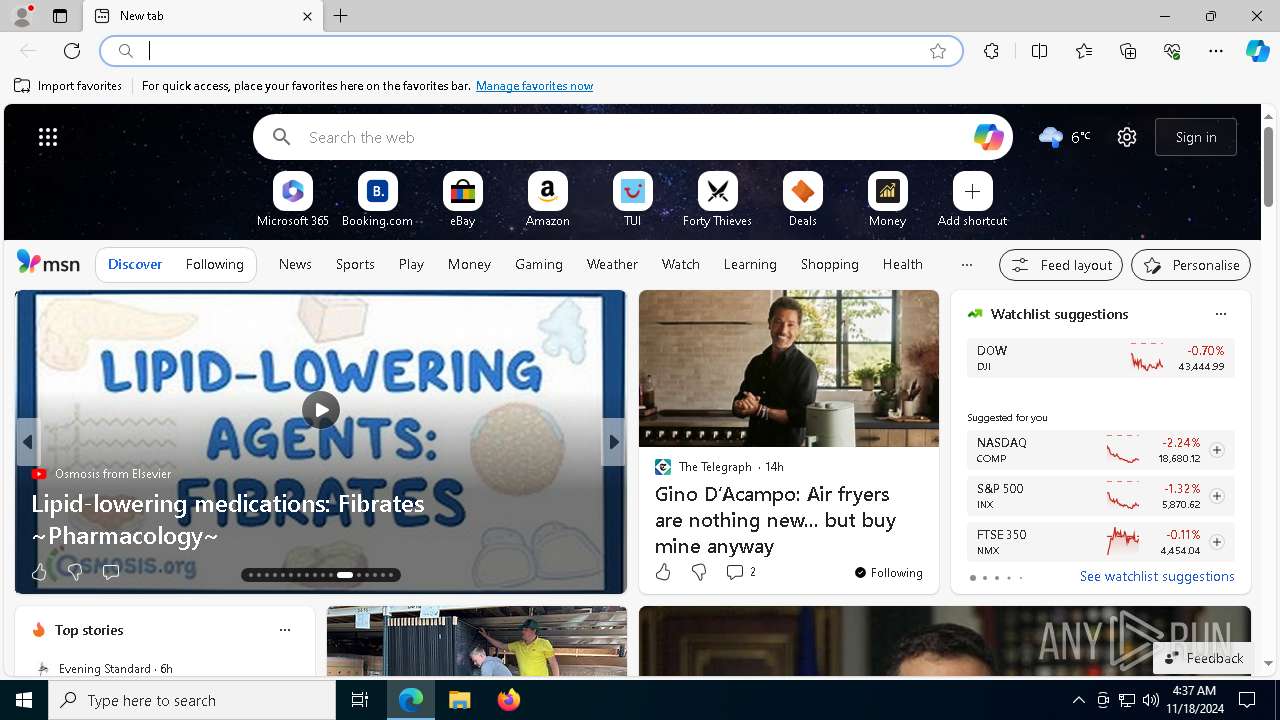Open the volume control in system tray

pyautogui.click(x=1150, y=700)
